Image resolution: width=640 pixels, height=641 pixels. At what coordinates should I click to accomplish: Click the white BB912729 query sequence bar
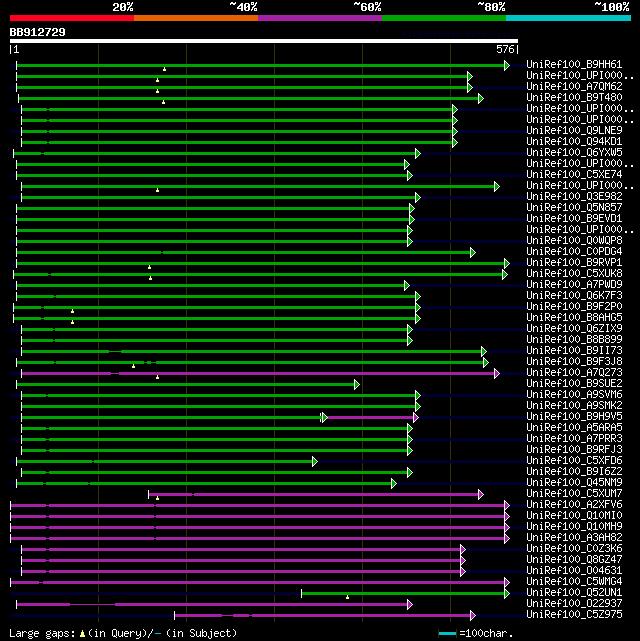pyautogui.click(x=264, y=41)
